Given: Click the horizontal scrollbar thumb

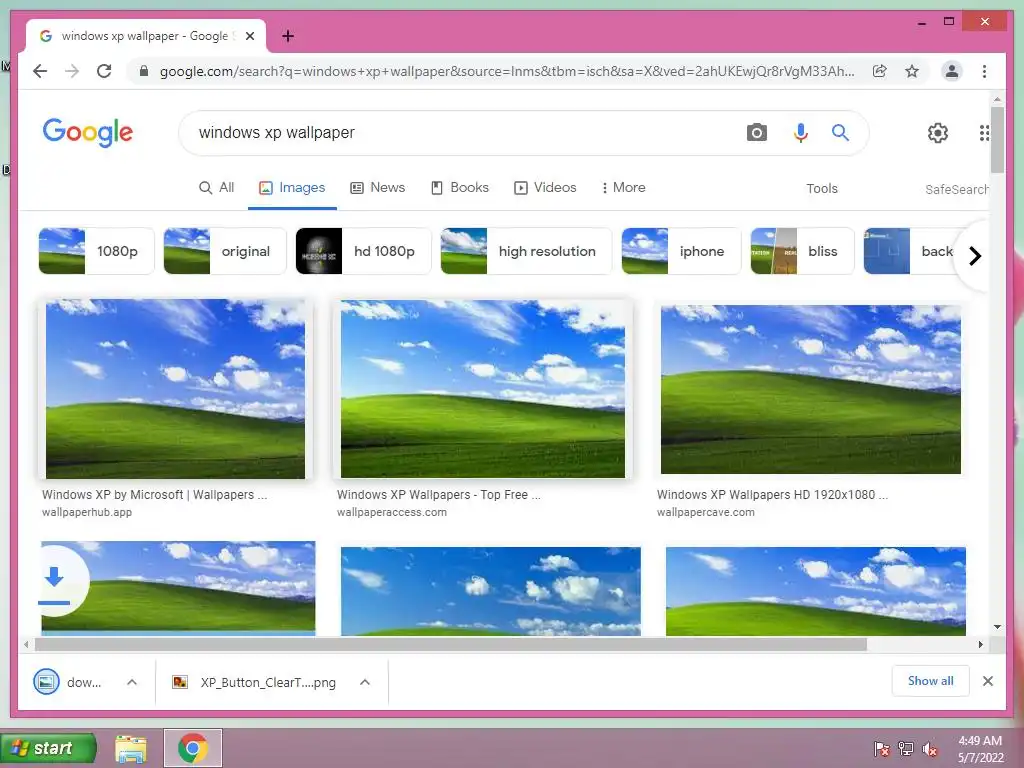Looking at the screenshot, I should pyautogui.click(x=451, y=645).
